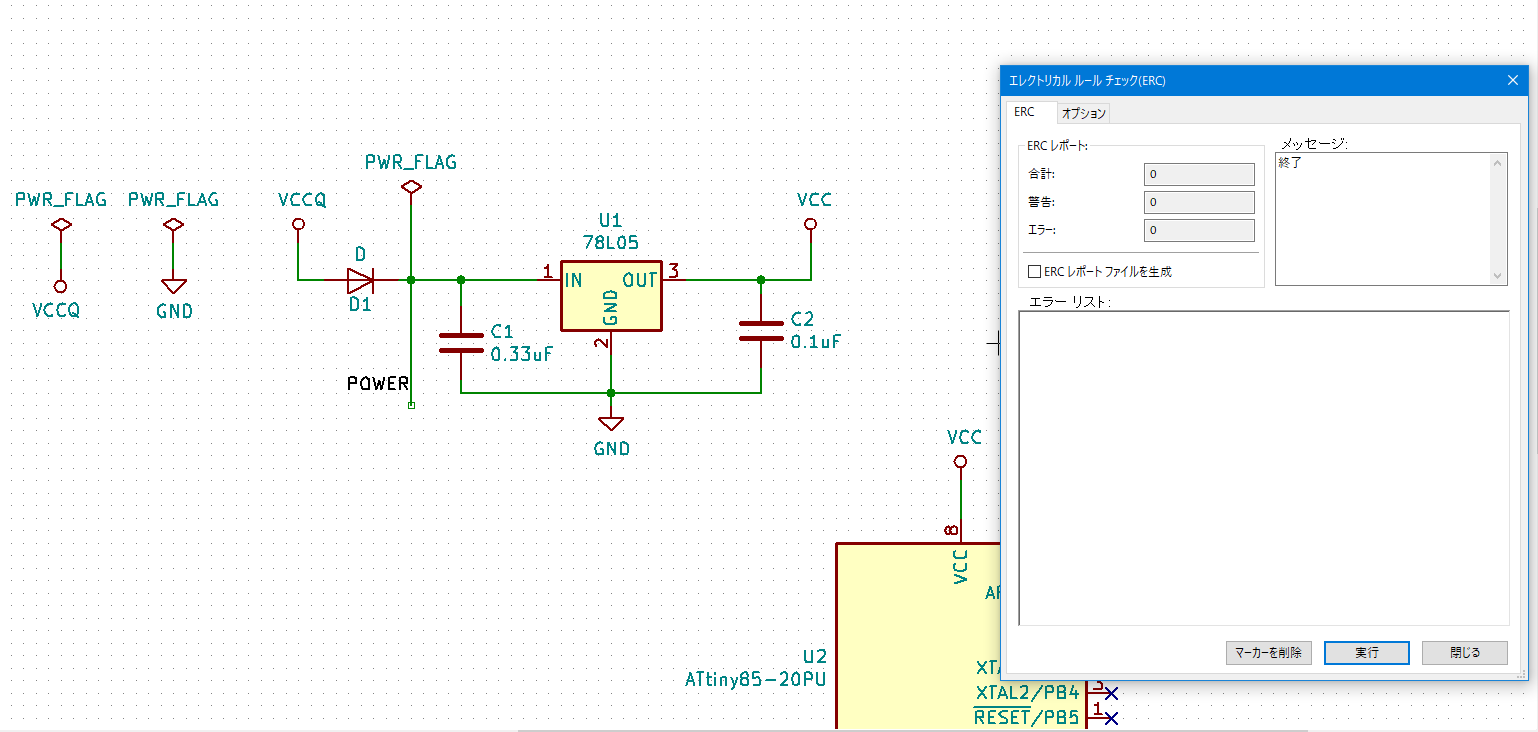Viewport: 1538px width, 732px height.
Task: Select the no-connect flag on RESET/PB5
Action: pos(1110,717)
